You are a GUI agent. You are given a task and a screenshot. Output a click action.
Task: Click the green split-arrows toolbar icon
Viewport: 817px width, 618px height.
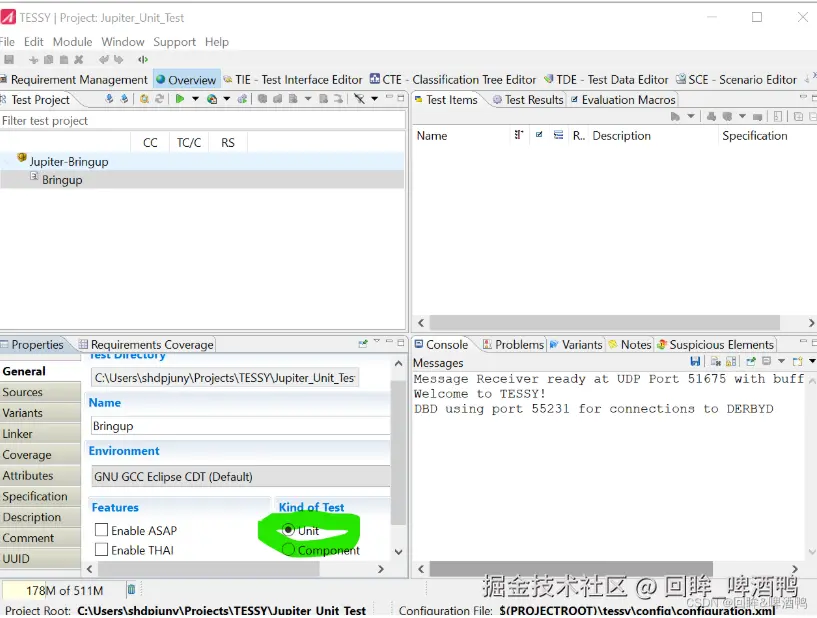[143, 59]
